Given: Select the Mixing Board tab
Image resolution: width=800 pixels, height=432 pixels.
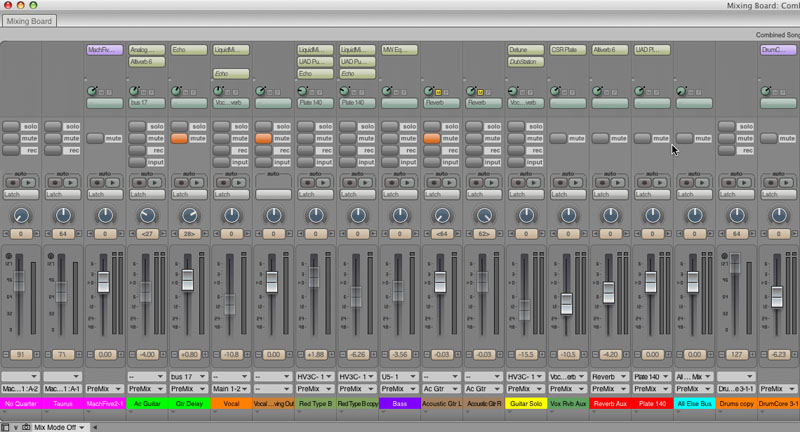Looking at the screenshot, I should [29, 21].
